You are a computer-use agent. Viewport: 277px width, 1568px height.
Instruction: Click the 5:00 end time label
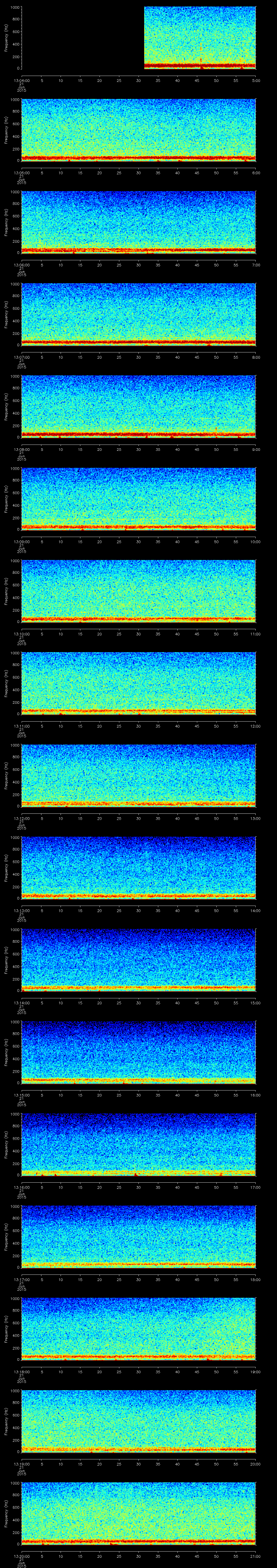tap(256, 80)
